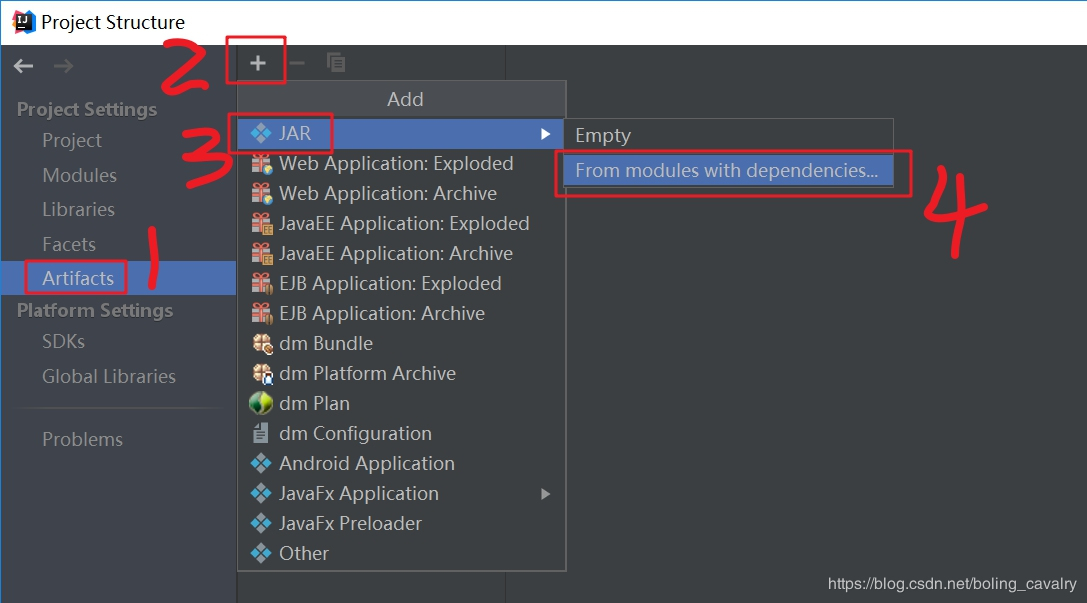The image size is (1087, 603).
Task: Select Artifacts in the sidebar
Action: pyautogui.click(x=118, y=278)
